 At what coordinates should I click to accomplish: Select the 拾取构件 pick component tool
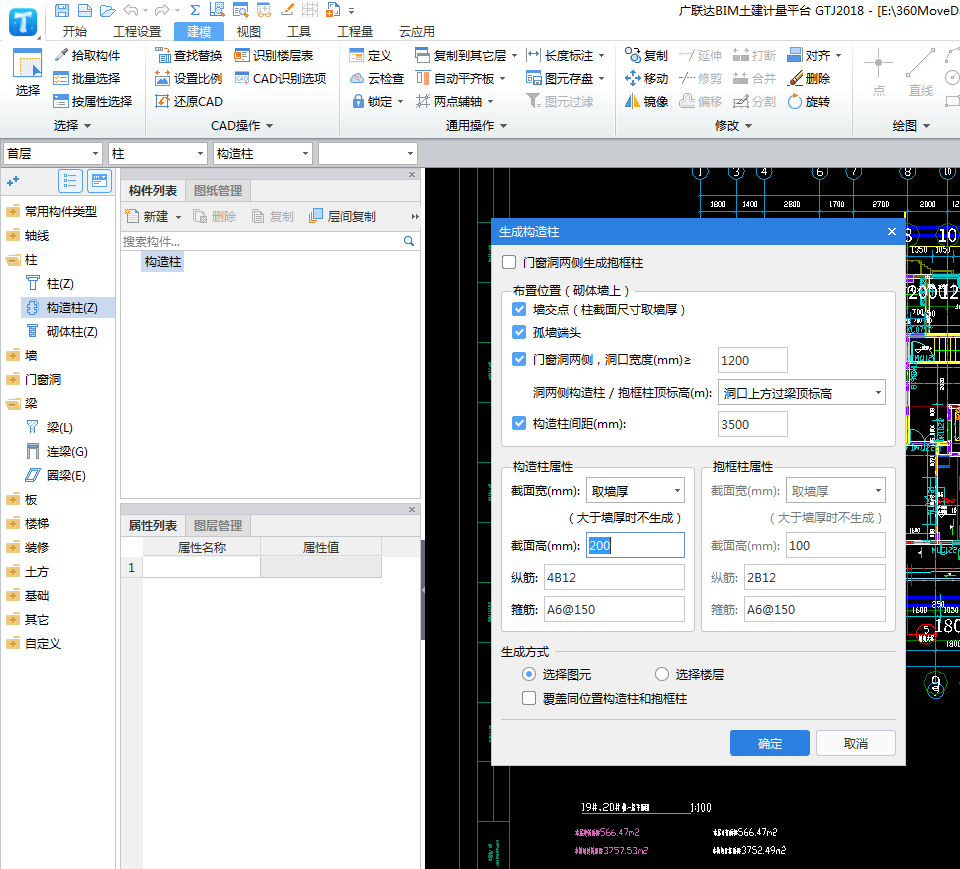pos(87,55)
